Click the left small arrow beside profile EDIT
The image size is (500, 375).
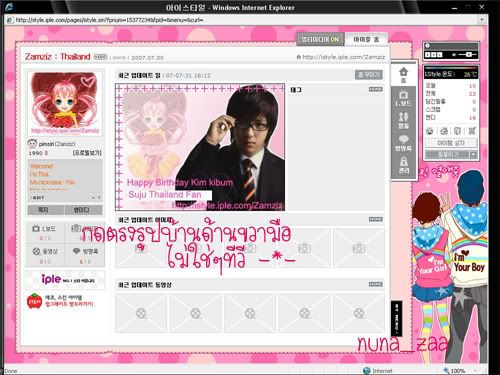point(93,198)
